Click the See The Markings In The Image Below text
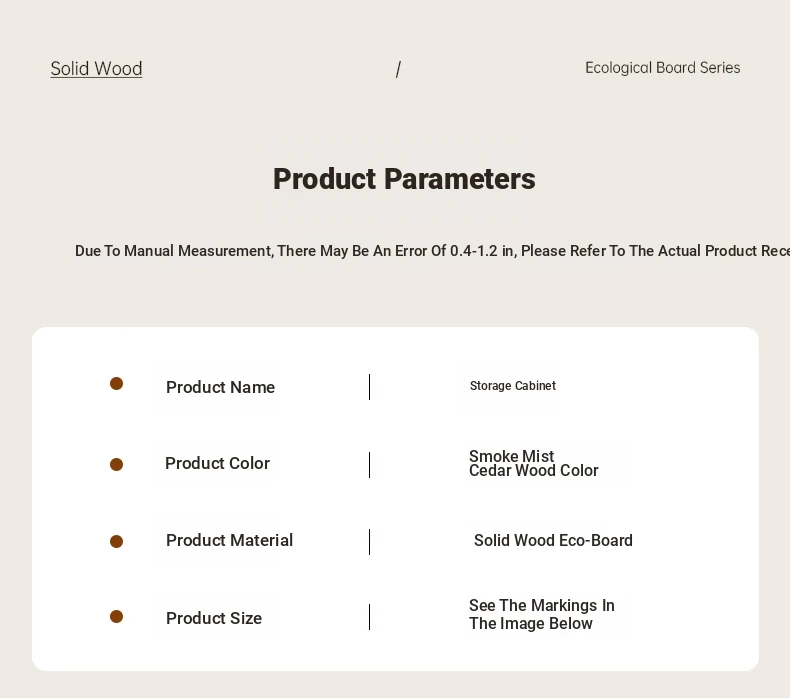The image size is (790, 698). [541, 614]
